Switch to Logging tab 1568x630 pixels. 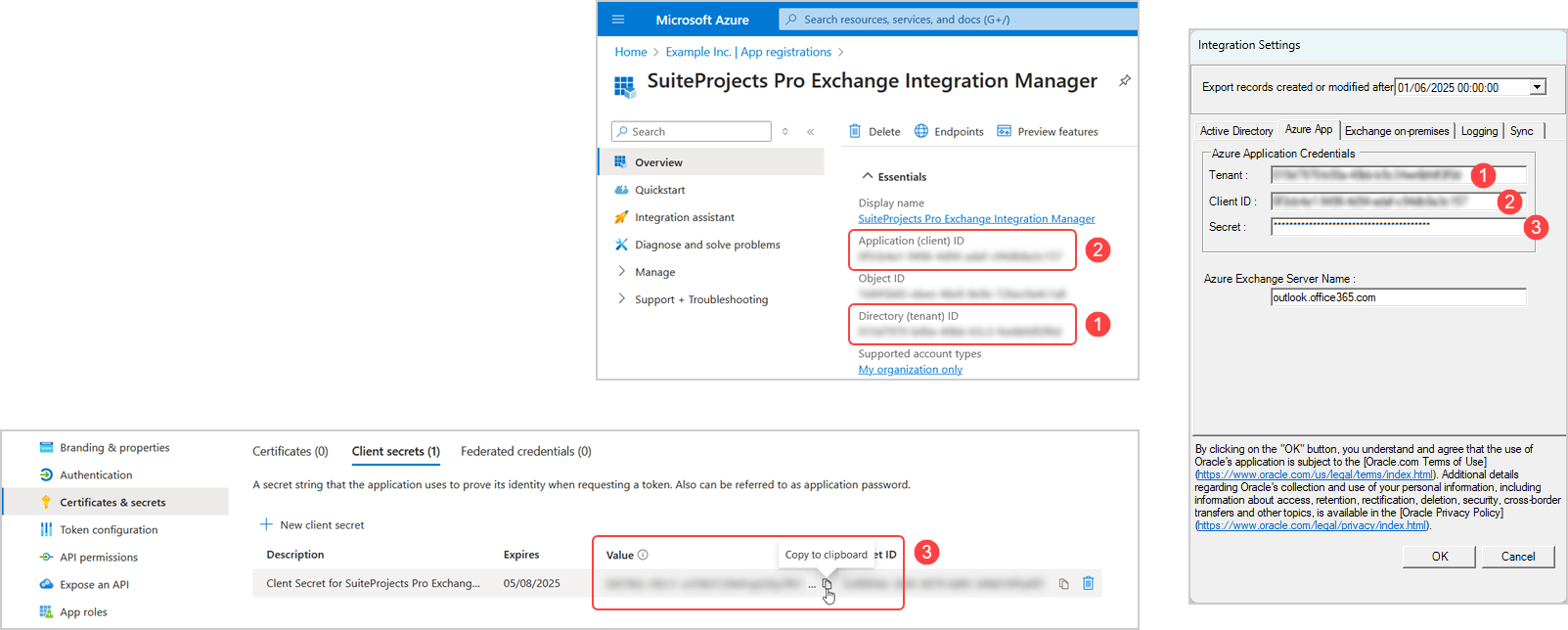1479,131
